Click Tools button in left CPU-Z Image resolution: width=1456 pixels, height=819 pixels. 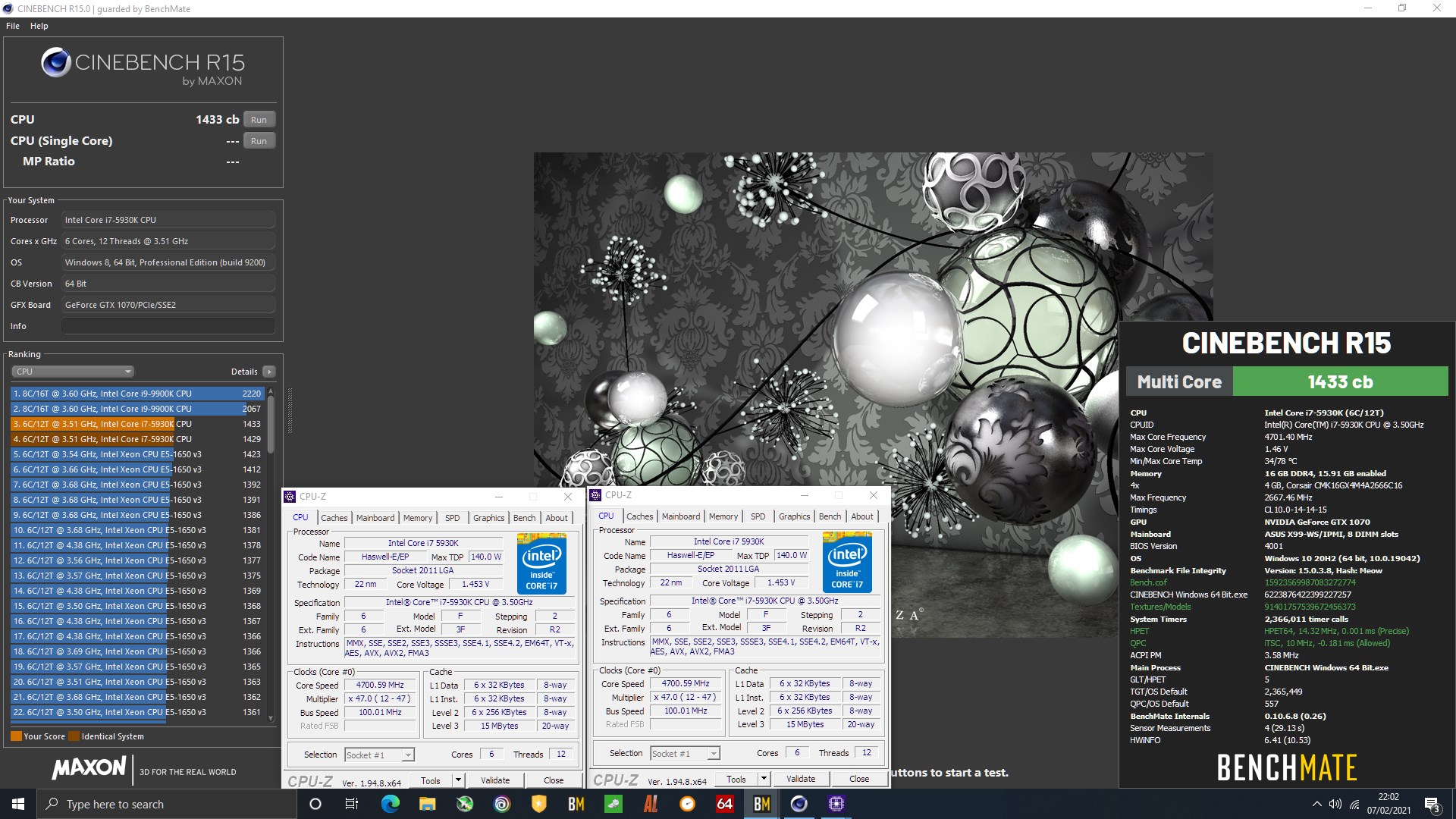(x=431, y=780)
